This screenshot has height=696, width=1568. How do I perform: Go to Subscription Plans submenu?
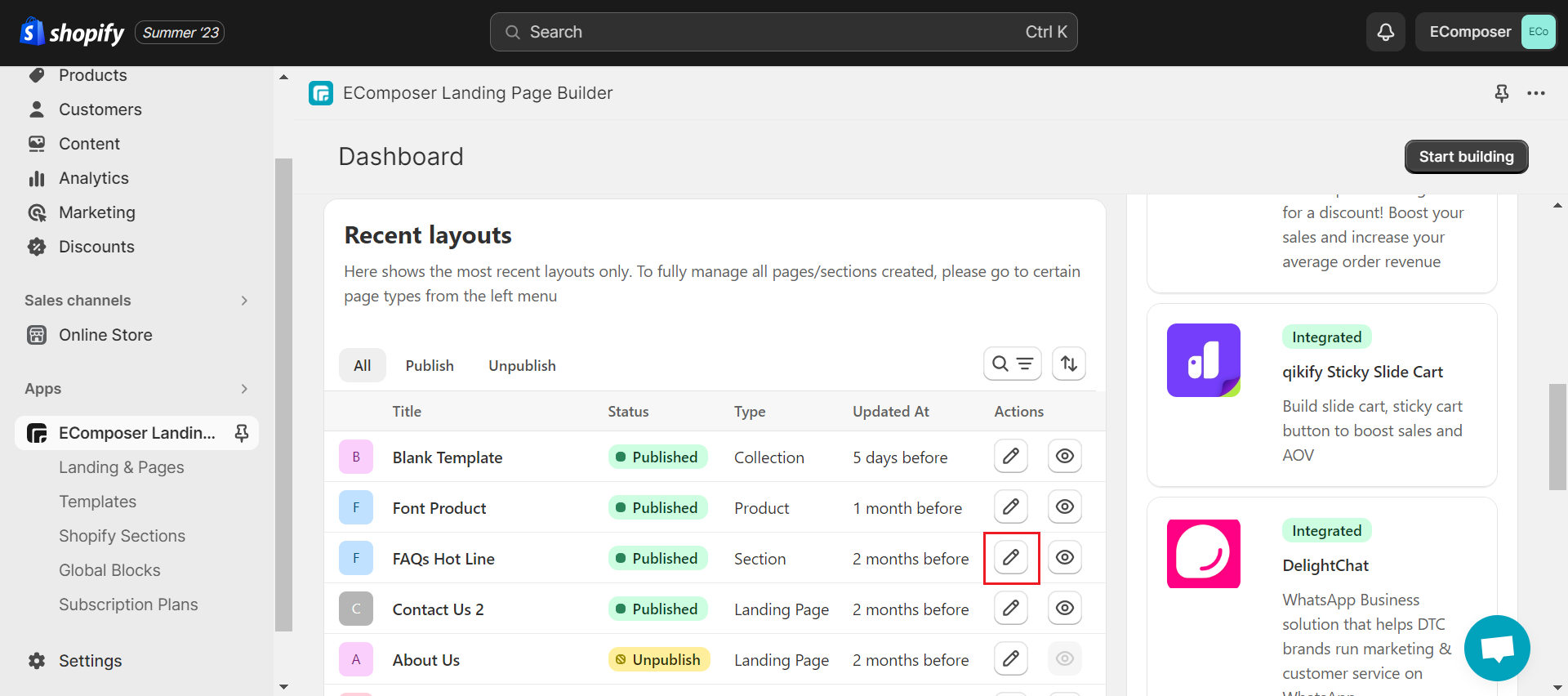(x=128, y=605)
